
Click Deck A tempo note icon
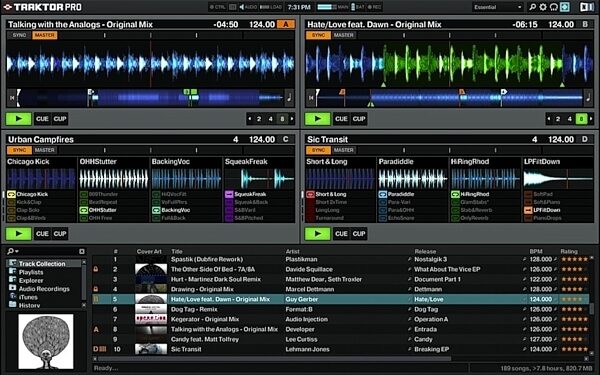(x=289, y=98)
